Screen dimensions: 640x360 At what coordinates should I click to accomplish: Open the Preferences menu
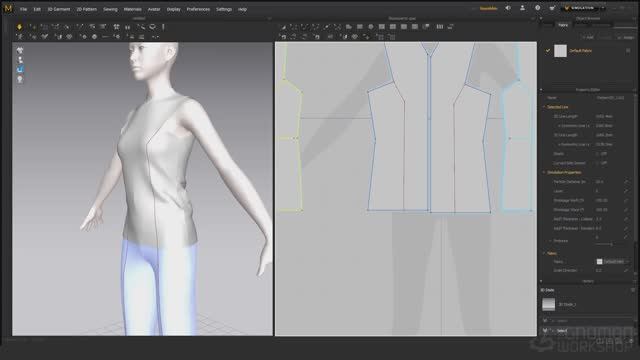198,9
